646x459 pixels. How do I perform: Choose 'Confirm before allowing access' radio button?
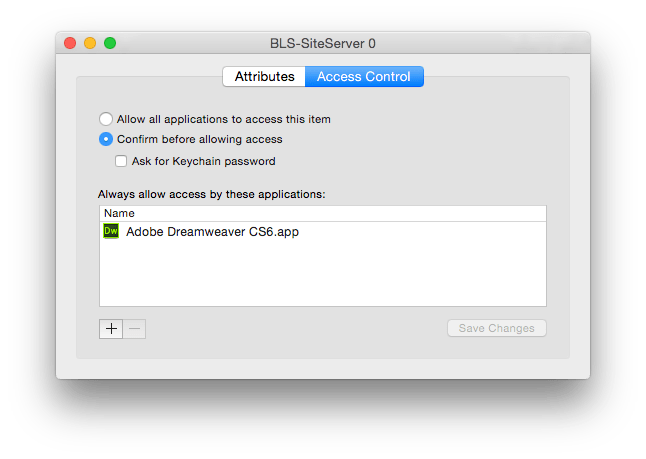(106, 139)
